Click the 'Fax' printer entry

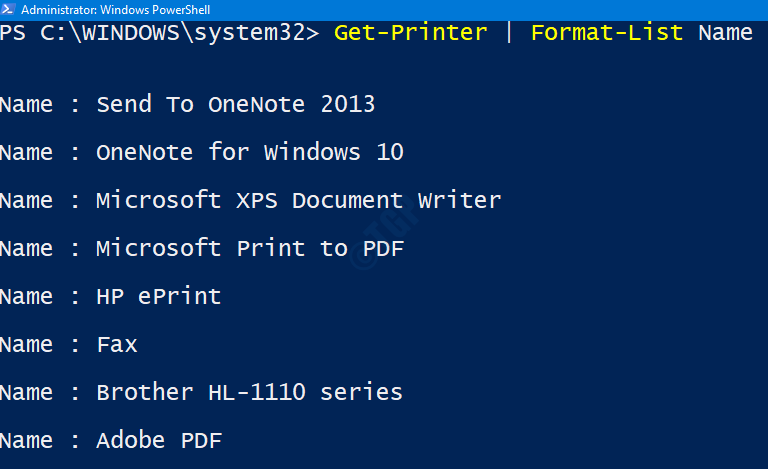point(117,345)
